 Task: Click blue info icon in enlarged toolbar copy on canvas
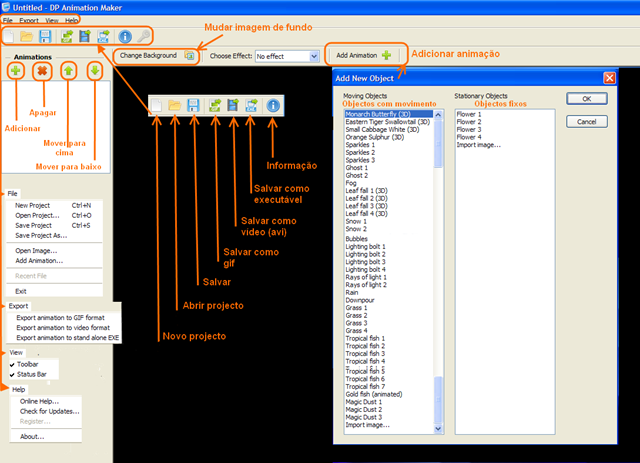tap(273, 106)
